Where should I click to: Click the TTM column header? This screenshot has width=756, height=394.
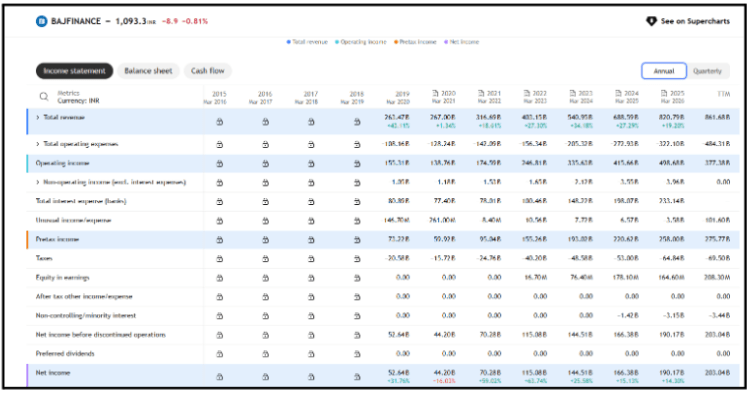(x=724, y=94)
